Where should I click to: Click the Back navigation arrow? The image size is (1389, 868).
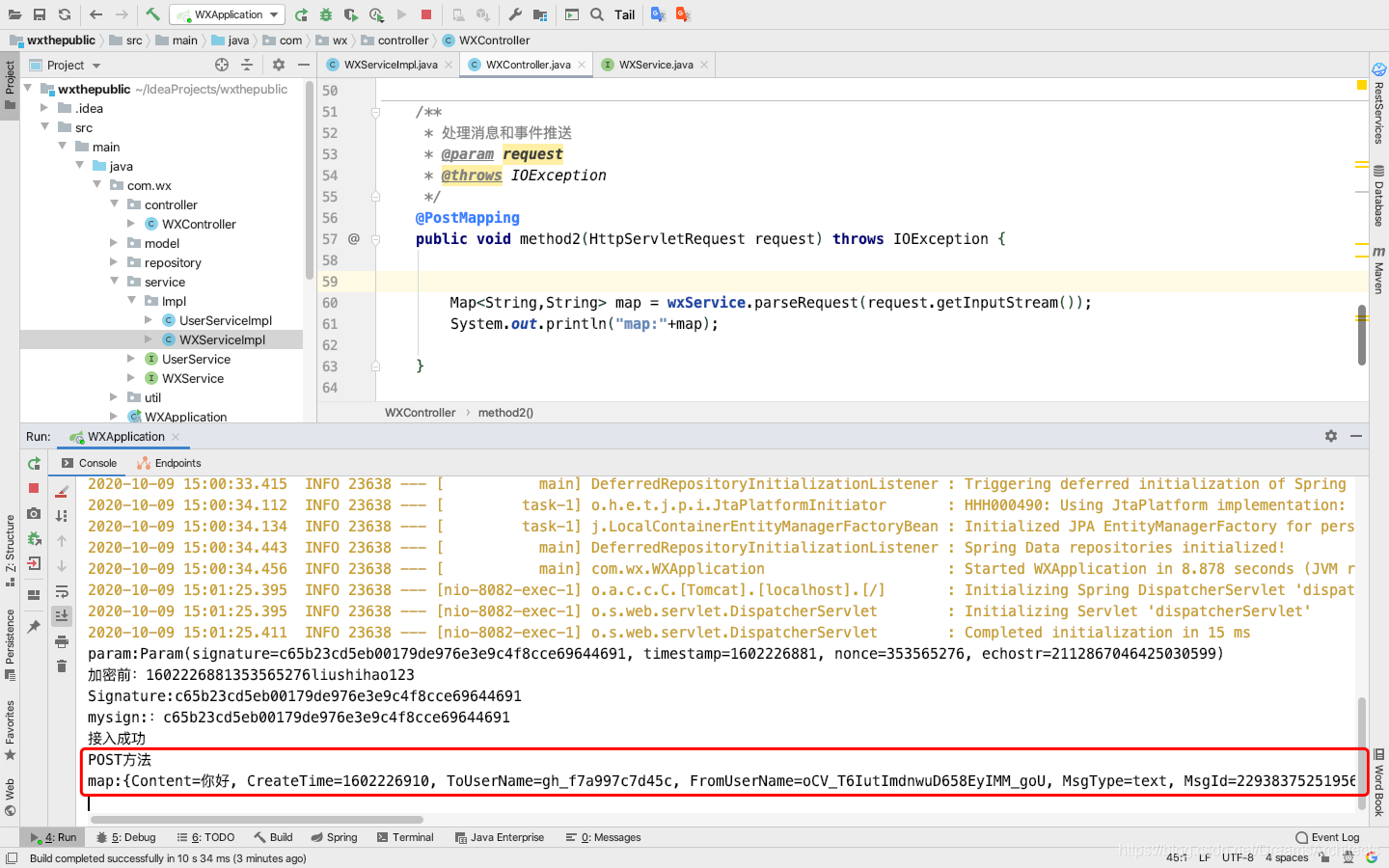[x=95, y=14]
